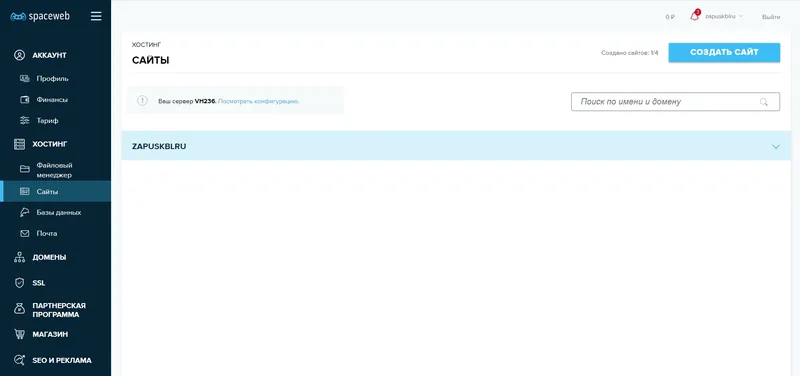The width and height of the screenshot is (800, 376).
Task: Click the Профиль card icon
Action: [x=24, y=79]
